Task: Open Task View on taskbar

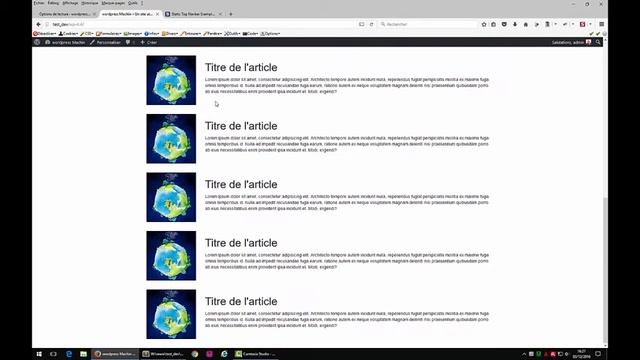Action: pos(53,354)
